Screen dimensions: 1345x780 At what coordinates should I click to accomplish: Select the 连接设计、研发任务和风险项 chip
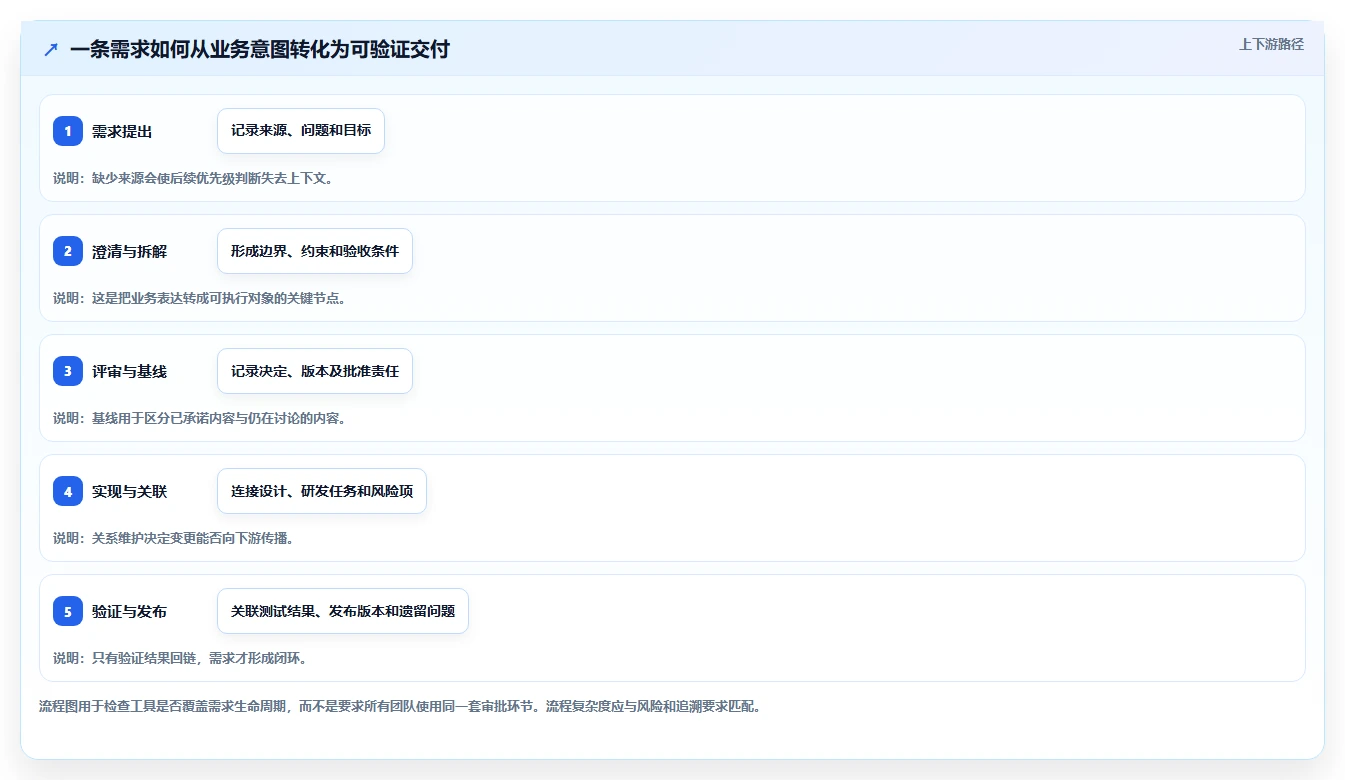pos(322,491)
